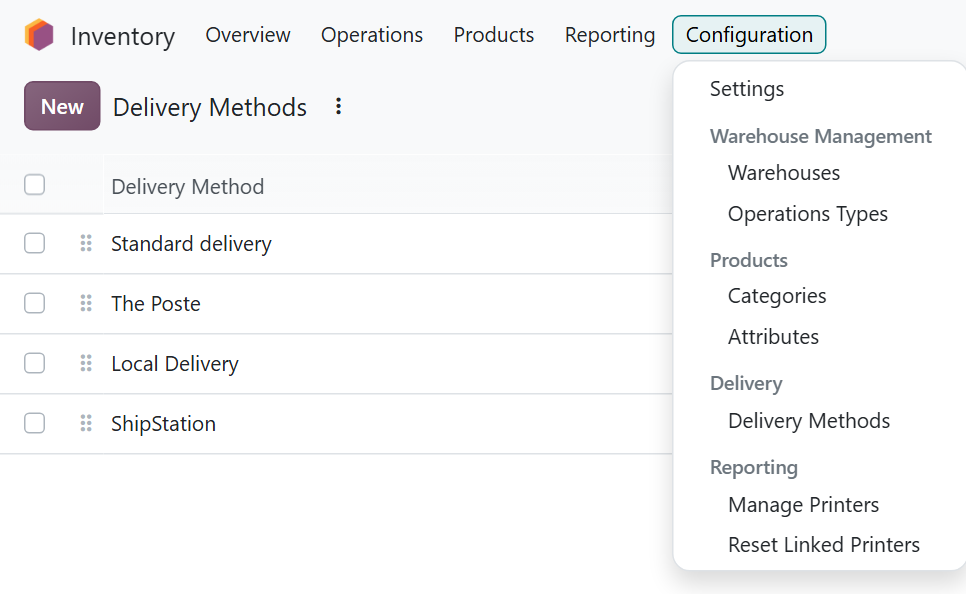This screenshot has height=594, width=966.
Task: Open Manage Printers entry
Action: click(803, 505)
